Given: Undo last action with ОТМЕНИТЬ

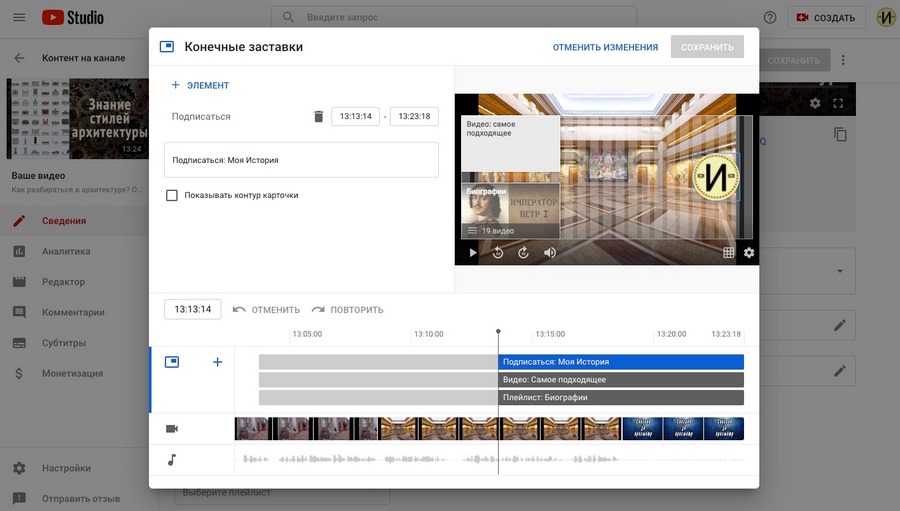Looking at the screenshot, I should [x=266, y=310].
